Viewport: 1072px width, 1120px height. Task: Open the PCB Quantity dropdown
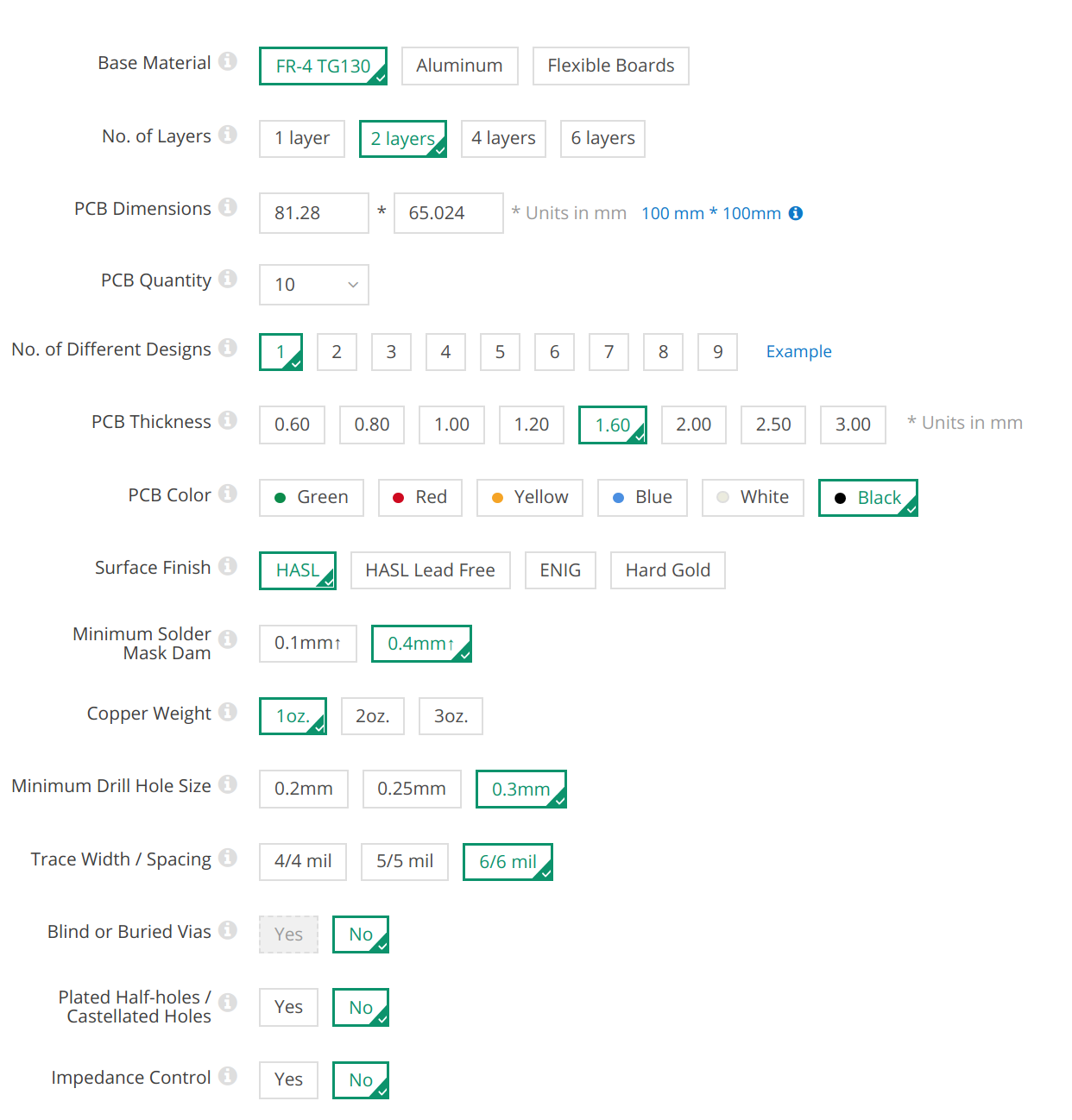pos(314,285)
